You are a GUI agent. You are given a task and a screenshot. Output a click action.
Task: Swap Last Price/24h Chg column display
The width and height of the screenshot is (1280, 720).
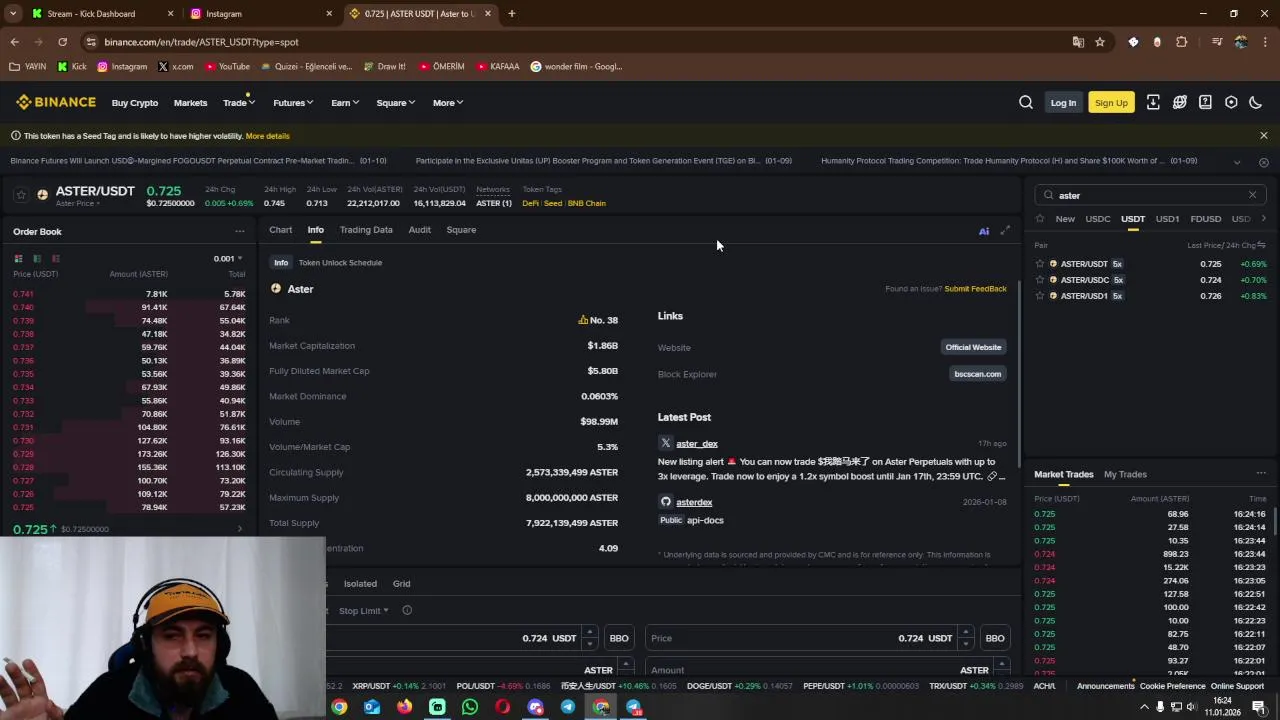tap(1261, 245)
